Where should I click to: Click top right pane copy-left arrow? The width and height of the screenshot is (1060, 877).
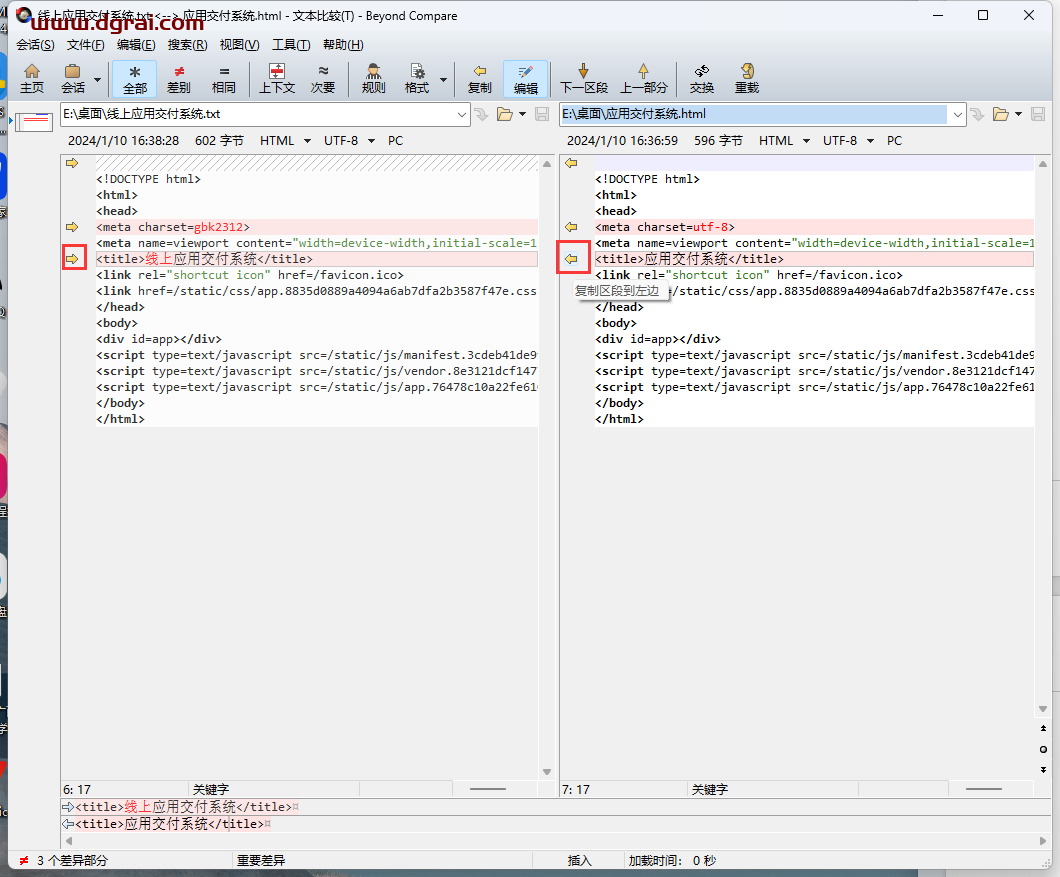[571, 163]
